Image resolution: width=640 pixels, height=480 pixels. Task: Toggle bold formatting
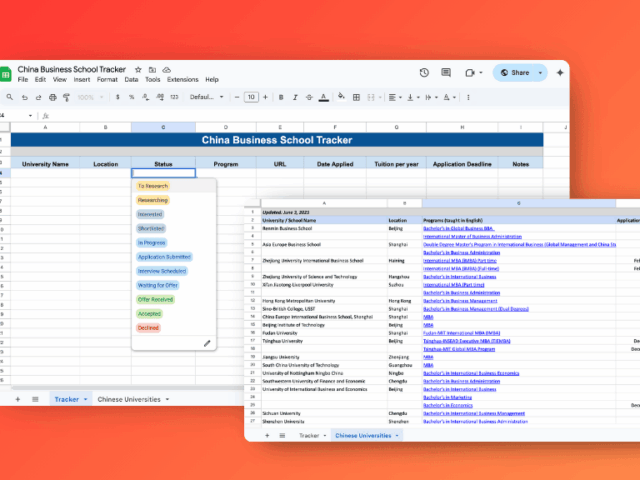tap(281, 97)
